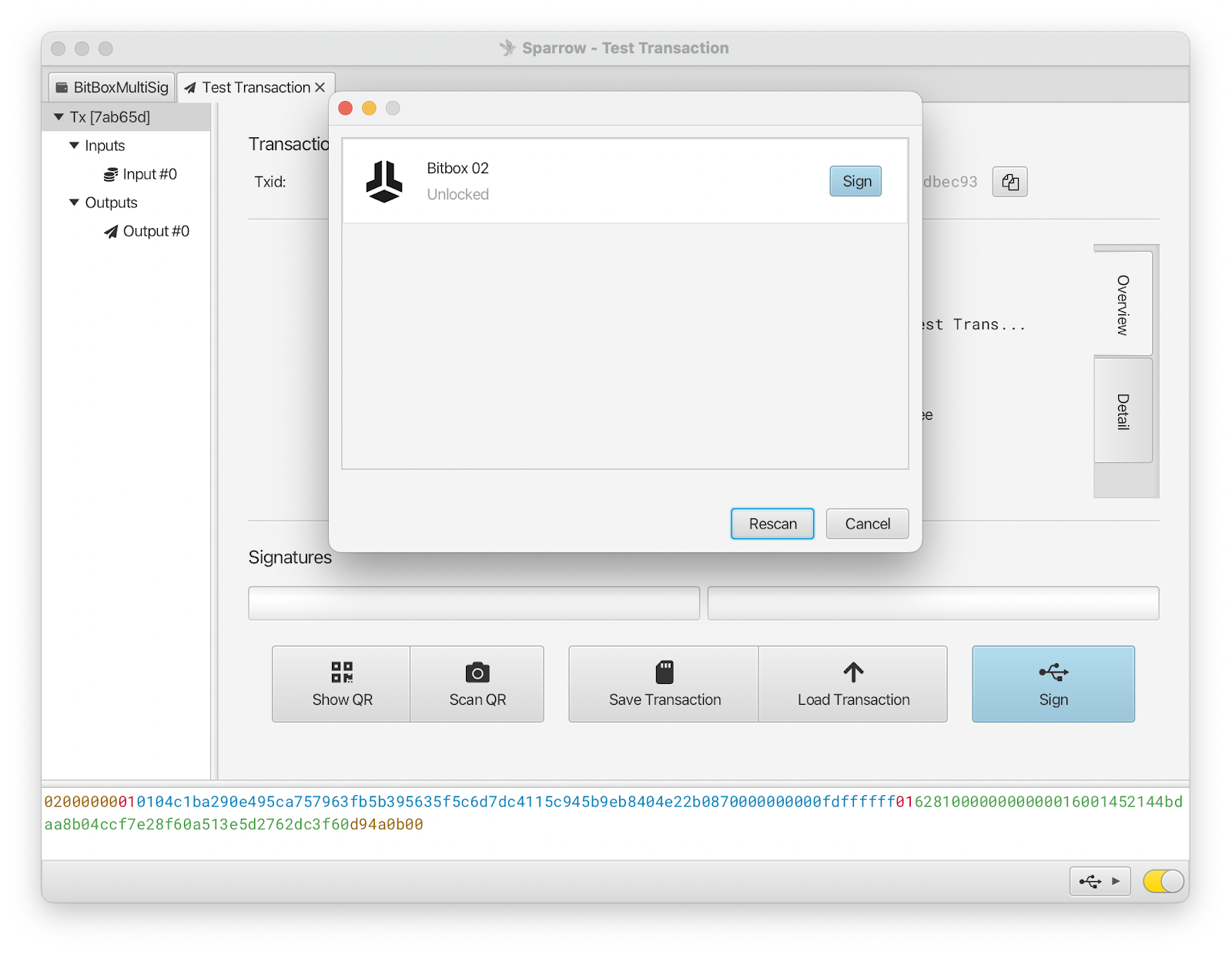This screenshot has width=1232, height=956.
Task: Click the Scan QR button
Action: [x=477, y=684]
